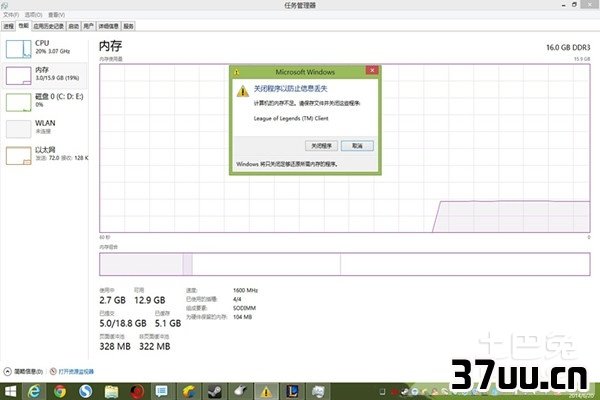Launch Internet Explorer from the taskbar
This screenshot has height=400, width=600.
point(35,392)
